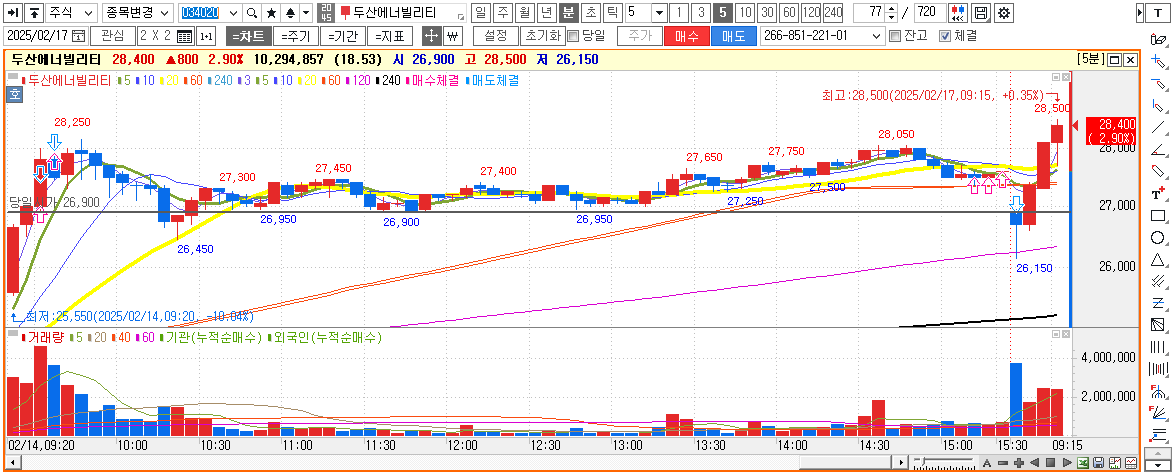Click the 관심 watchlist button
1175x476 pixels.
(112, 36)
